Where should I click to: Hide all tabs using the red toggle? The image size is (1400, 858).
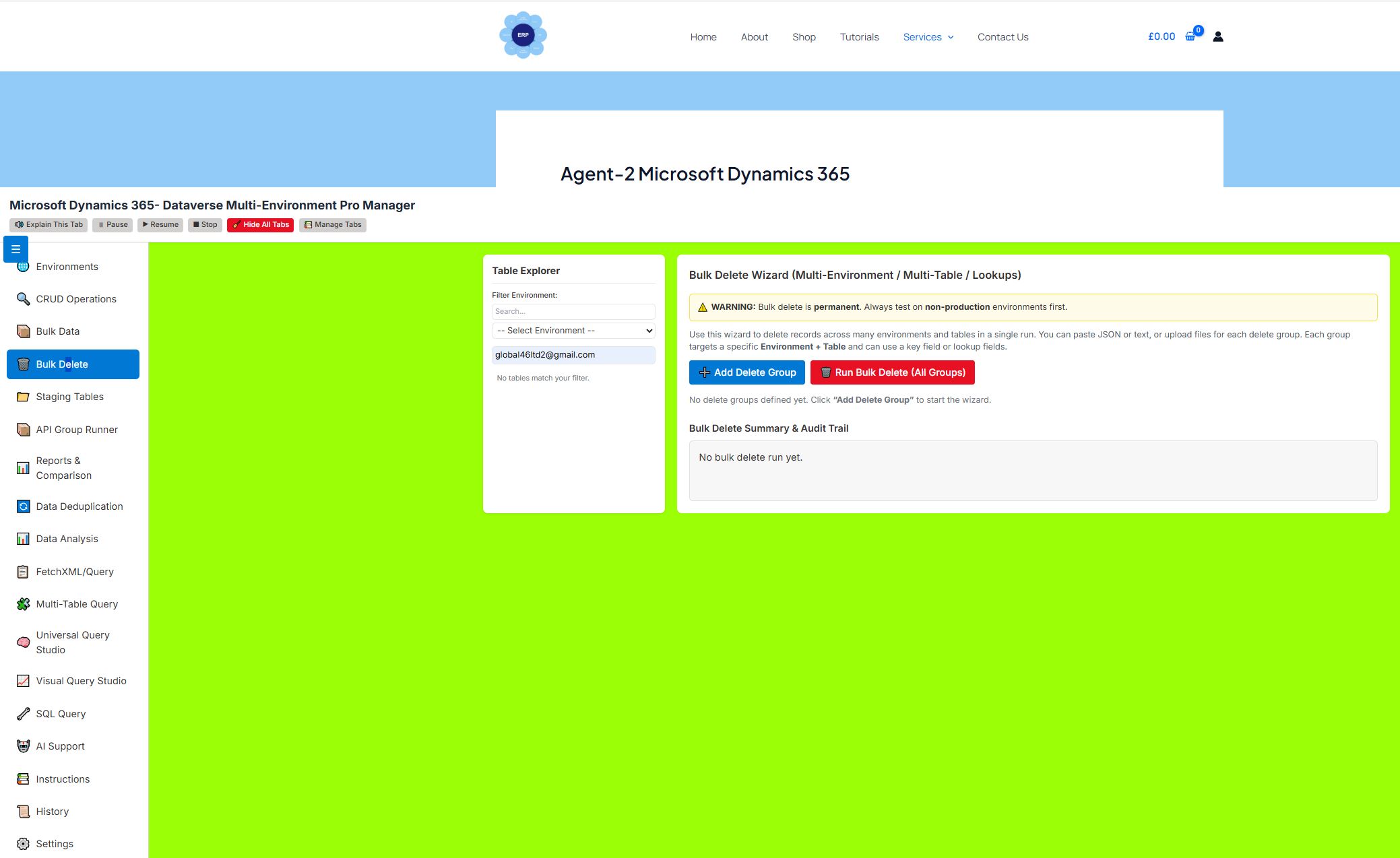click(x=260, y=224)
